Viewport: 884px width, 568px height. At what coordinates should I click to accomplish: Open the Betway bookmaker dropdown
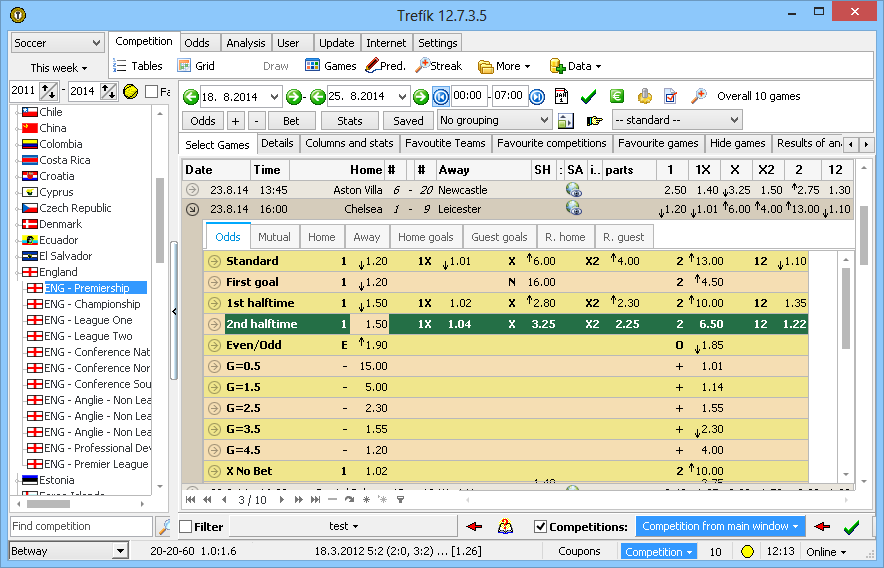68,551
